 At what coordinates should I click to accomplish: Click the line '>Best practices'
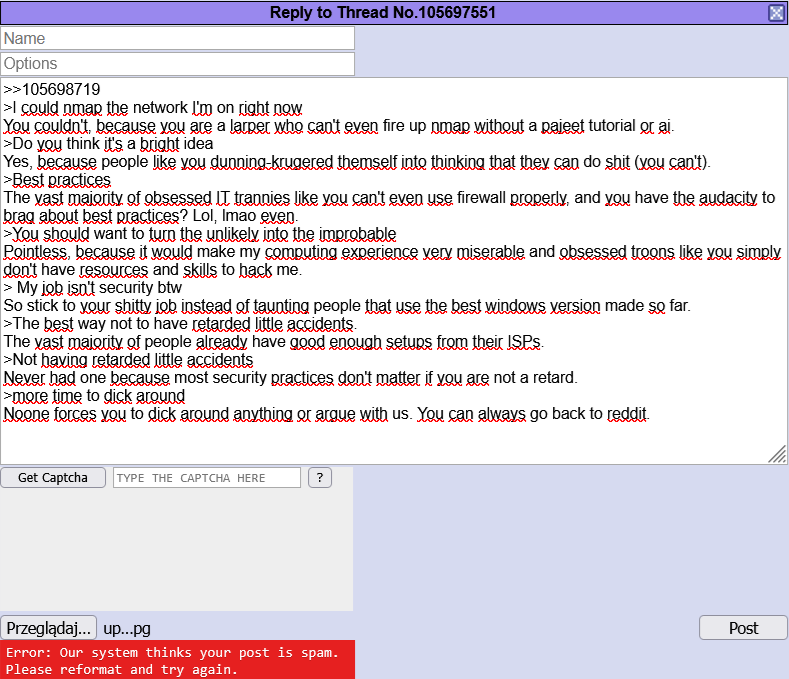[57, 180]
